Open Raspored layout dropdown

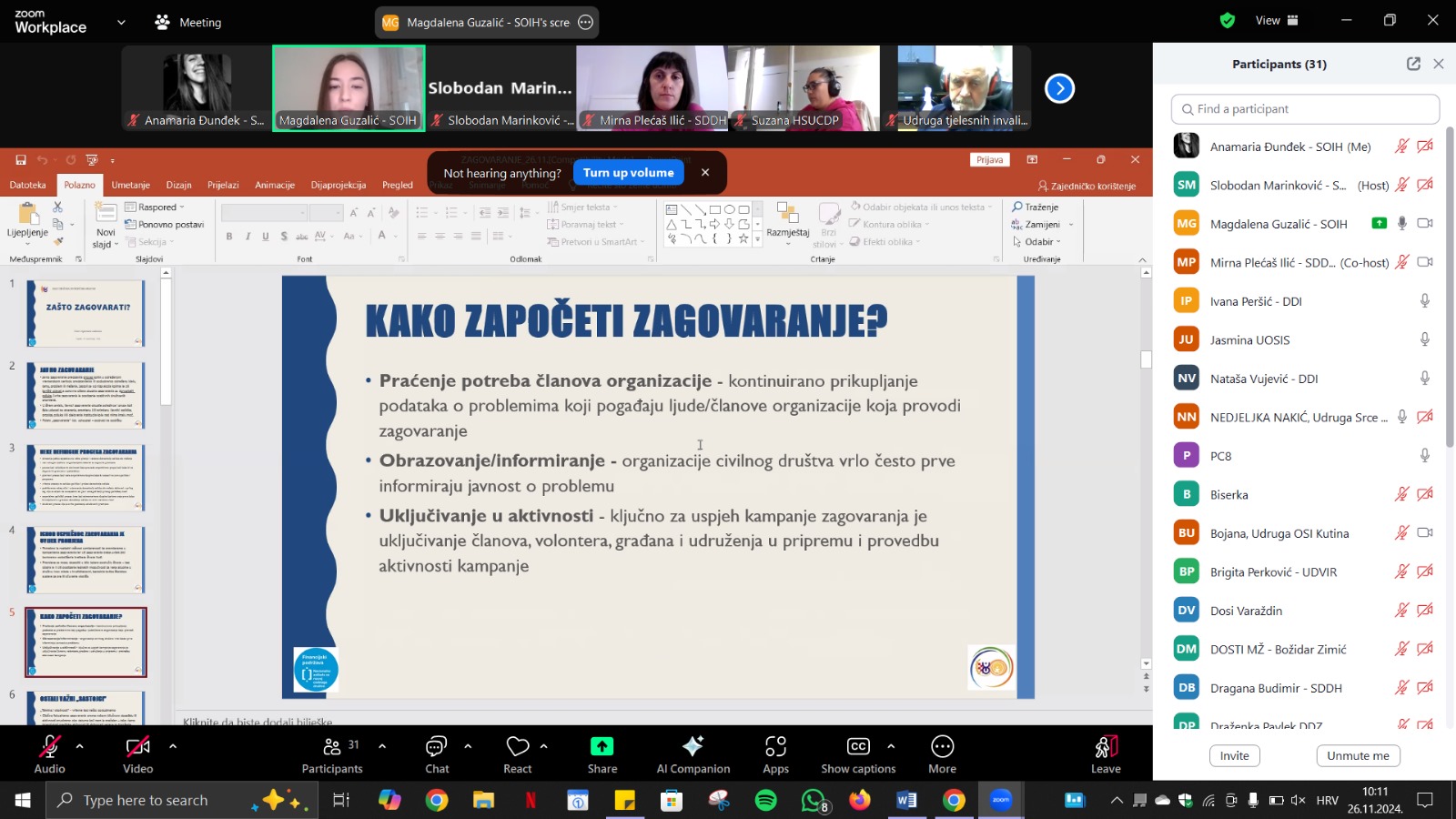153,207
